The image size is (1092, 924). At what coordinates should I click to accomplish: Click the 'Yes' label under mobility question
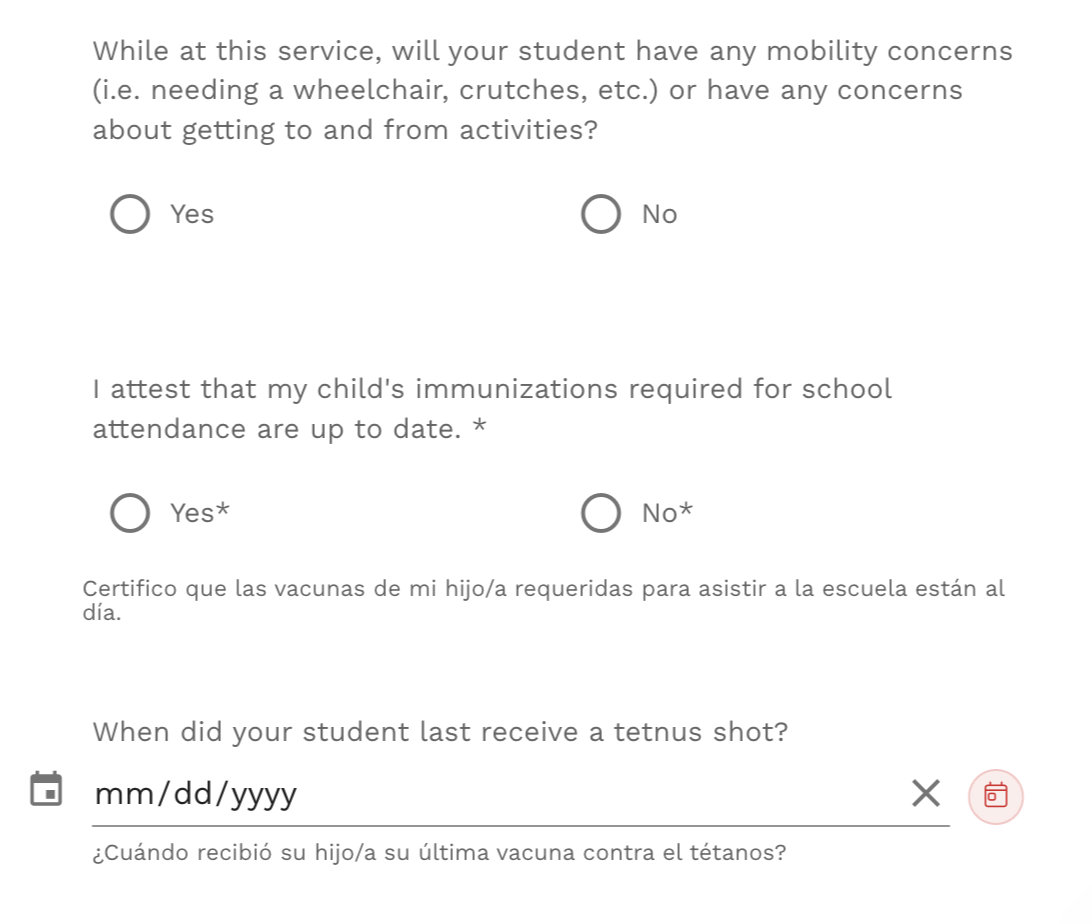click(x=192, y=214)
